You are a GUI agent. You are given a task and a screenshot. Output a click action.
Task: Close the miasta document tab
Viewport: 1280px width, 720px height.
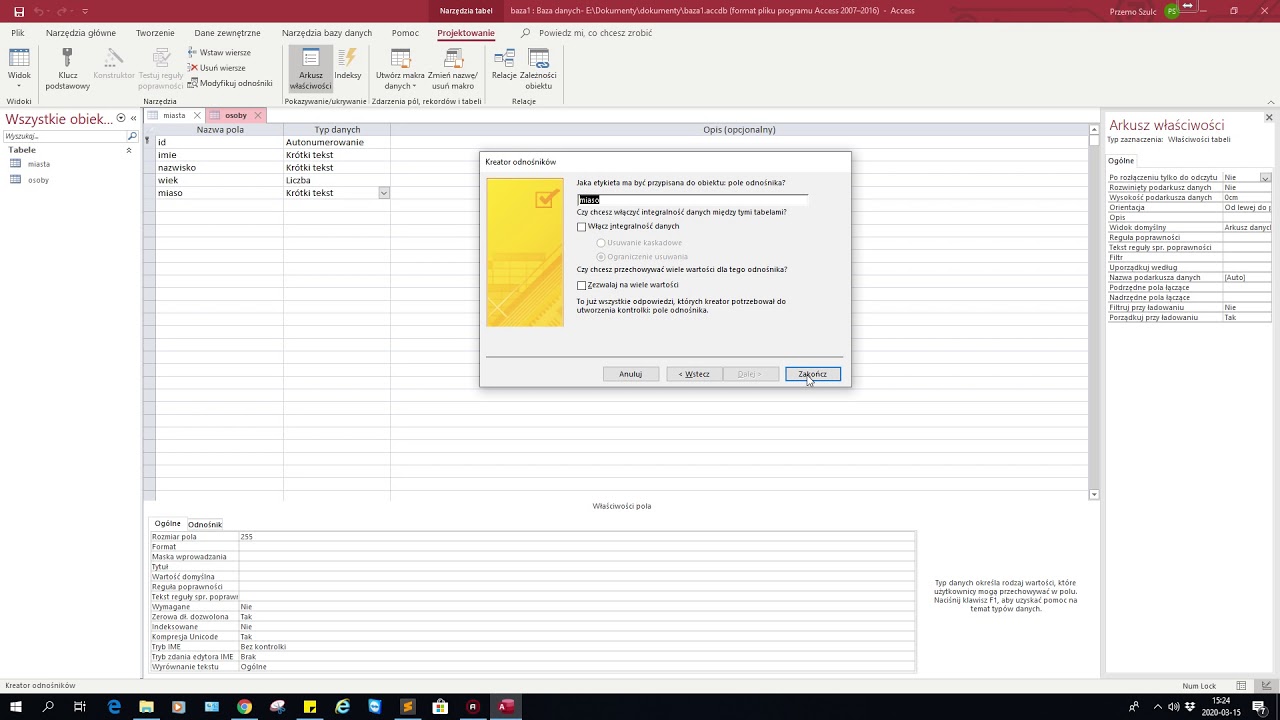(197, 115)
